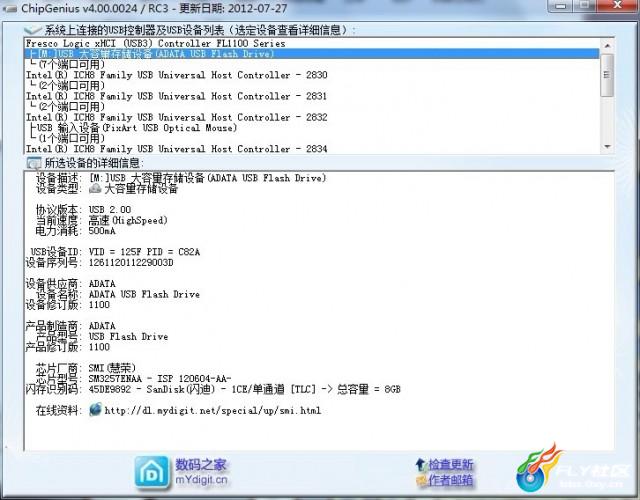Select the ADATA USB Flash Drive list entry

point(312,54)
